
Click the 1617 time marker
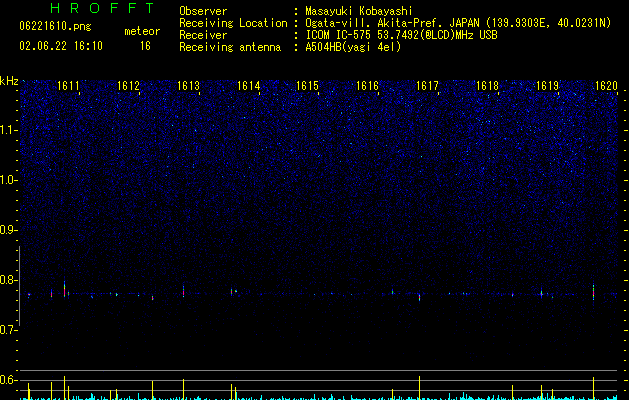427,86
